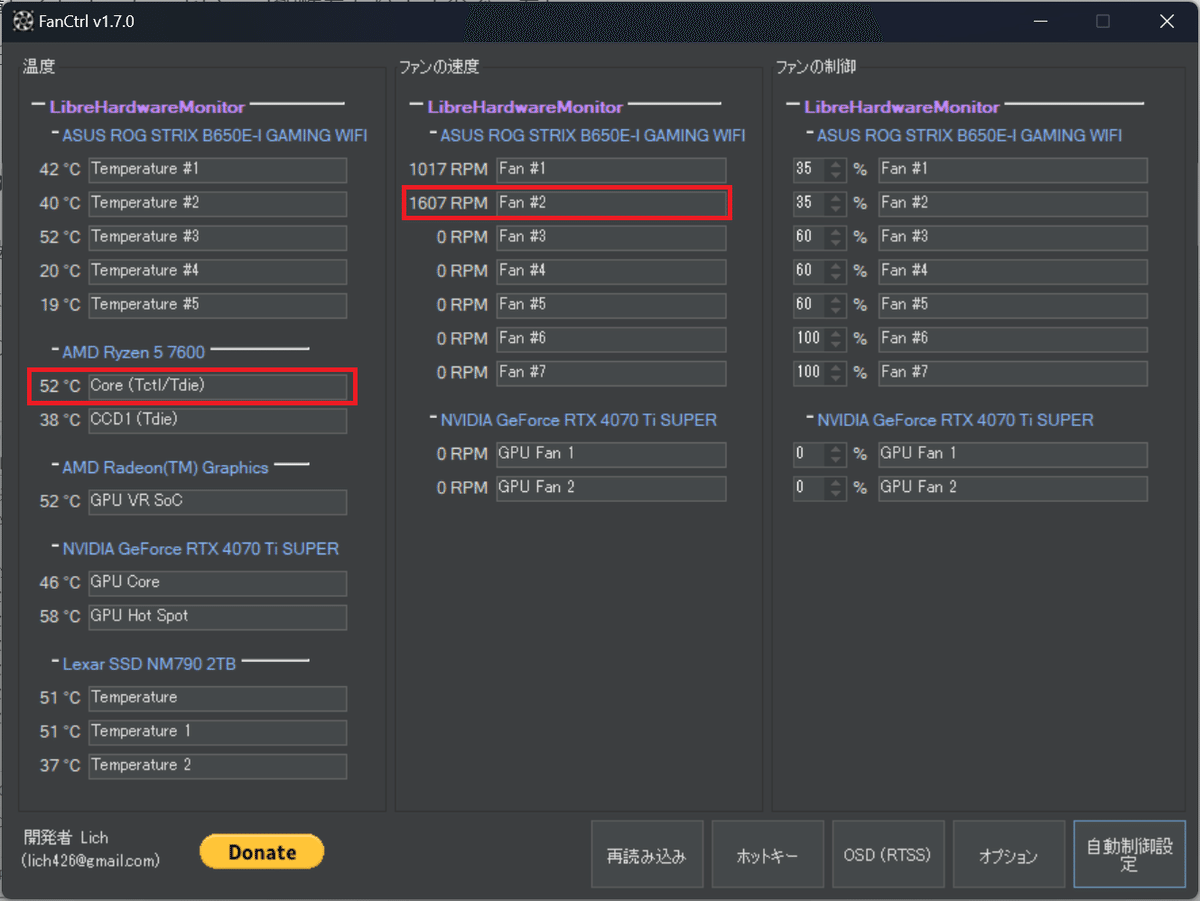
Task: Click LibreHardwareMonitor heading under 温度
Action: coord(147,107)
